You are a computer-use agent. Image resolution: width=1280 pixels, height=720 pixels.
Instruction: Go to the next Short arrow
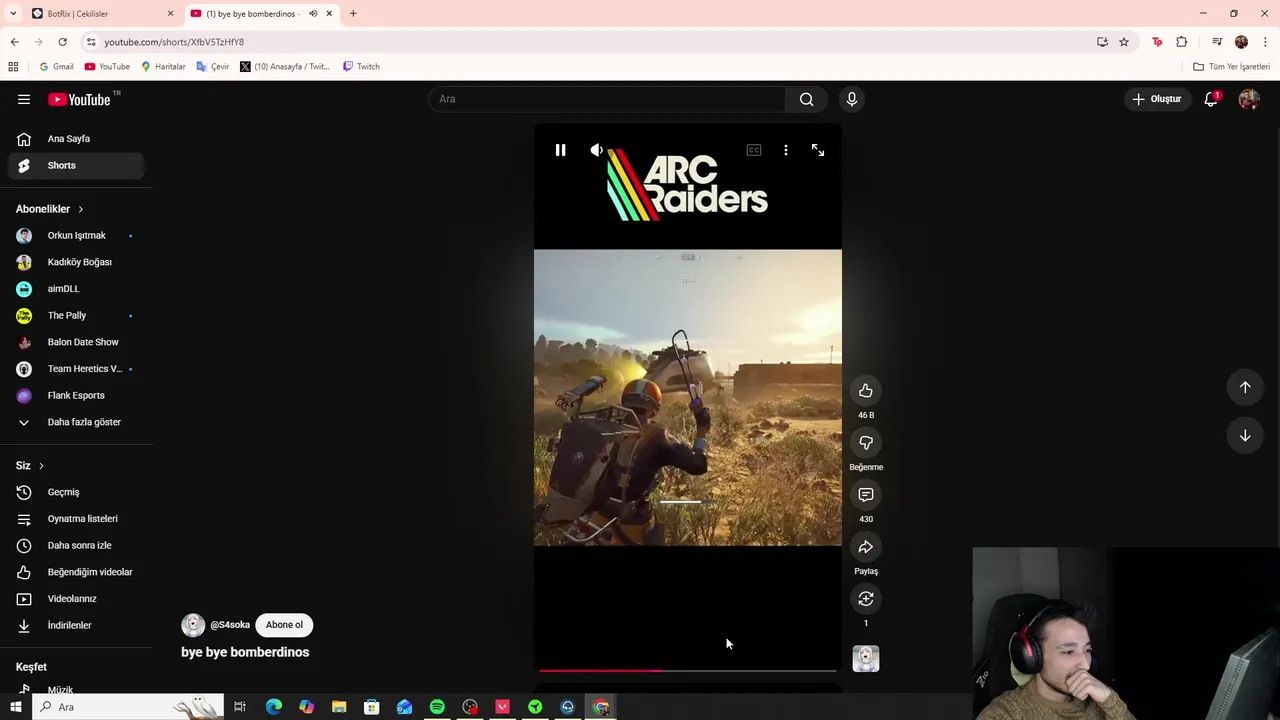tap(1245, 435)
